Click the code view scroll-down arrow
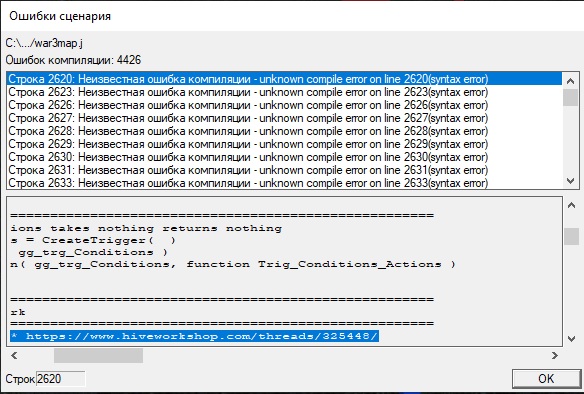The height and width of the screenshot is (394, 584). tap(571, 339)
